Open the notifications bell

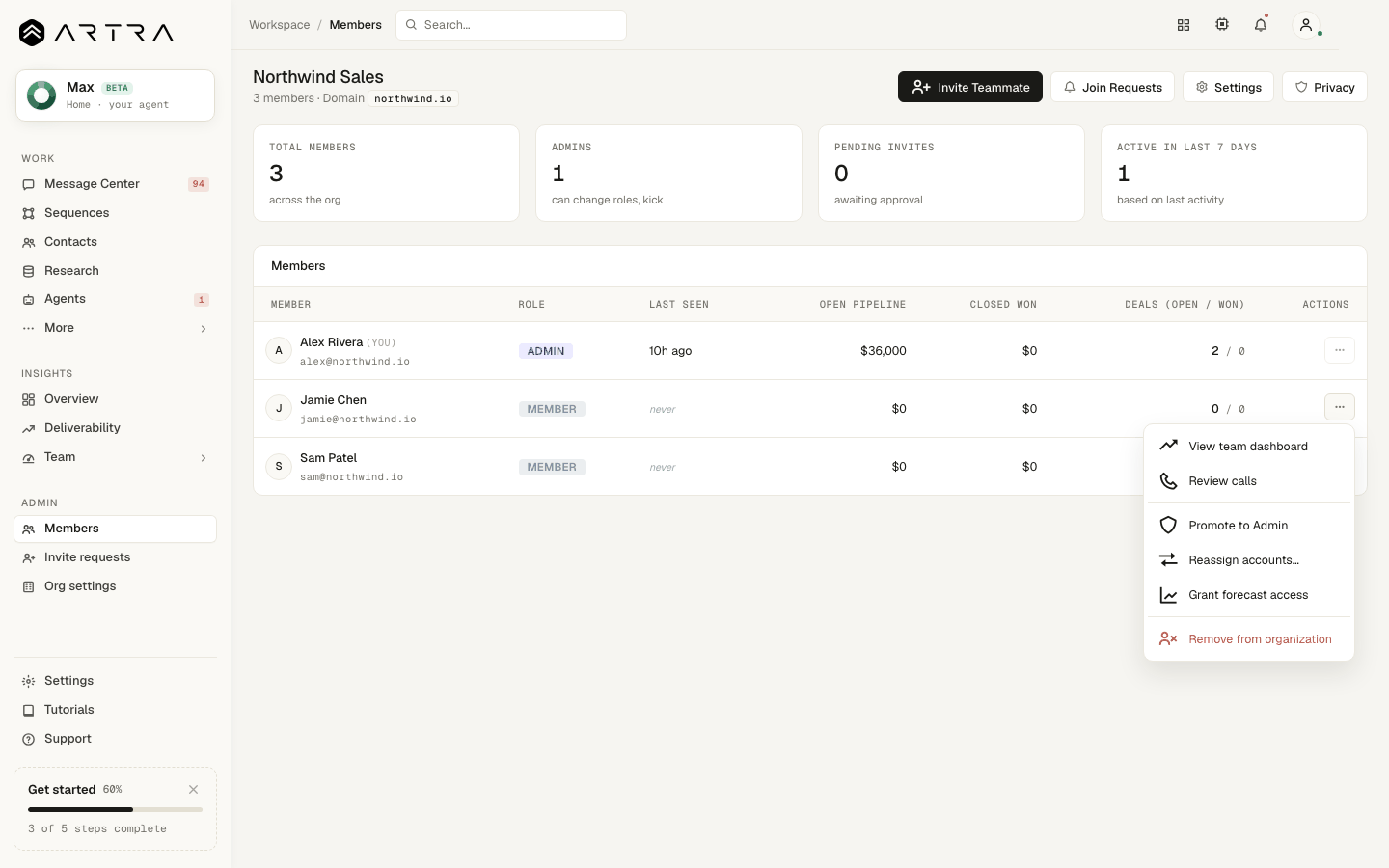[x=1261, y=25]
